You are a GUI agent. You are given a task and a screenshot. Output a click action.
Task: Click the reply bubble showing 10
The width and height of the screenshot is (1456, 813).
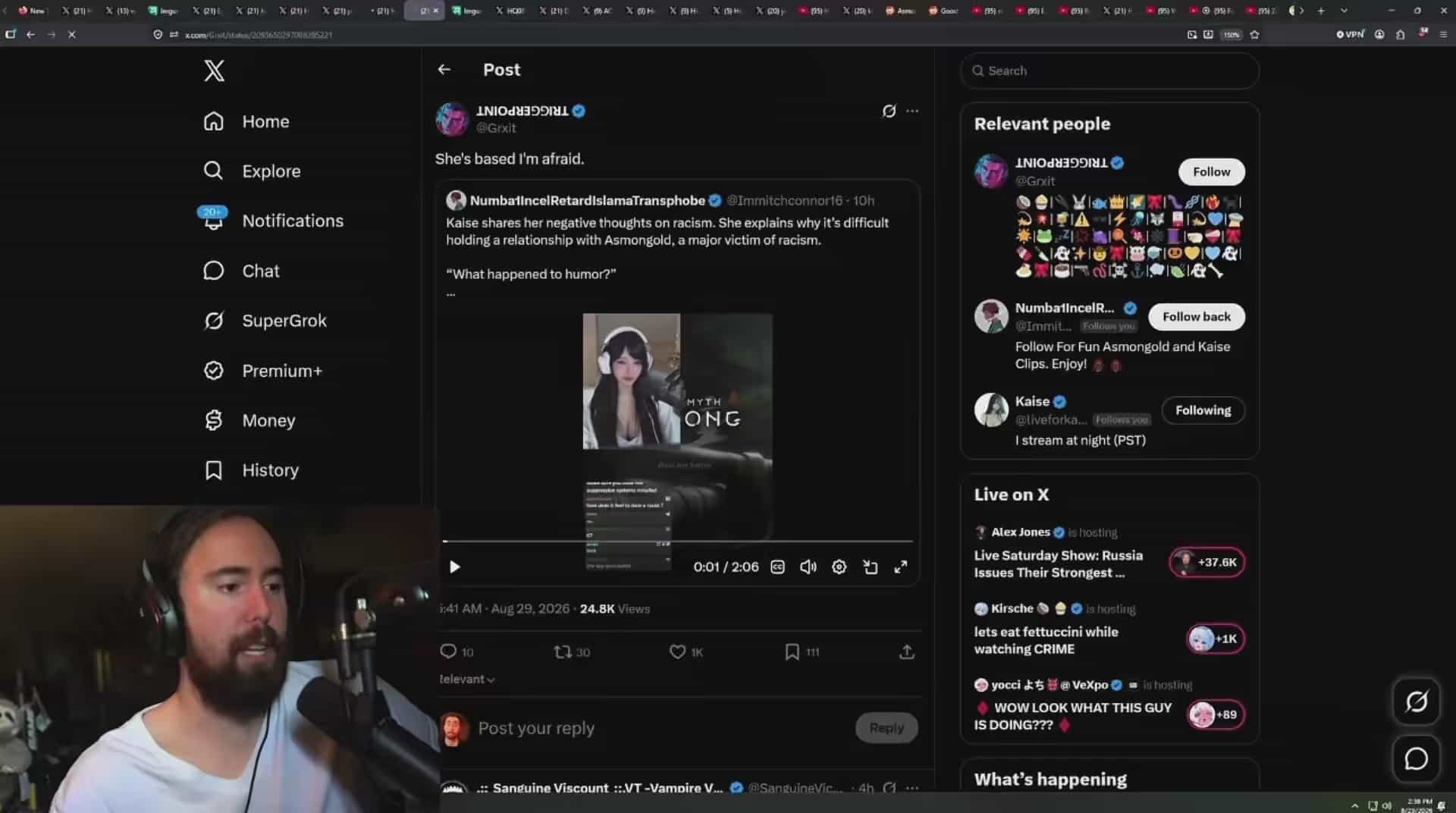[x=457, y=652]
